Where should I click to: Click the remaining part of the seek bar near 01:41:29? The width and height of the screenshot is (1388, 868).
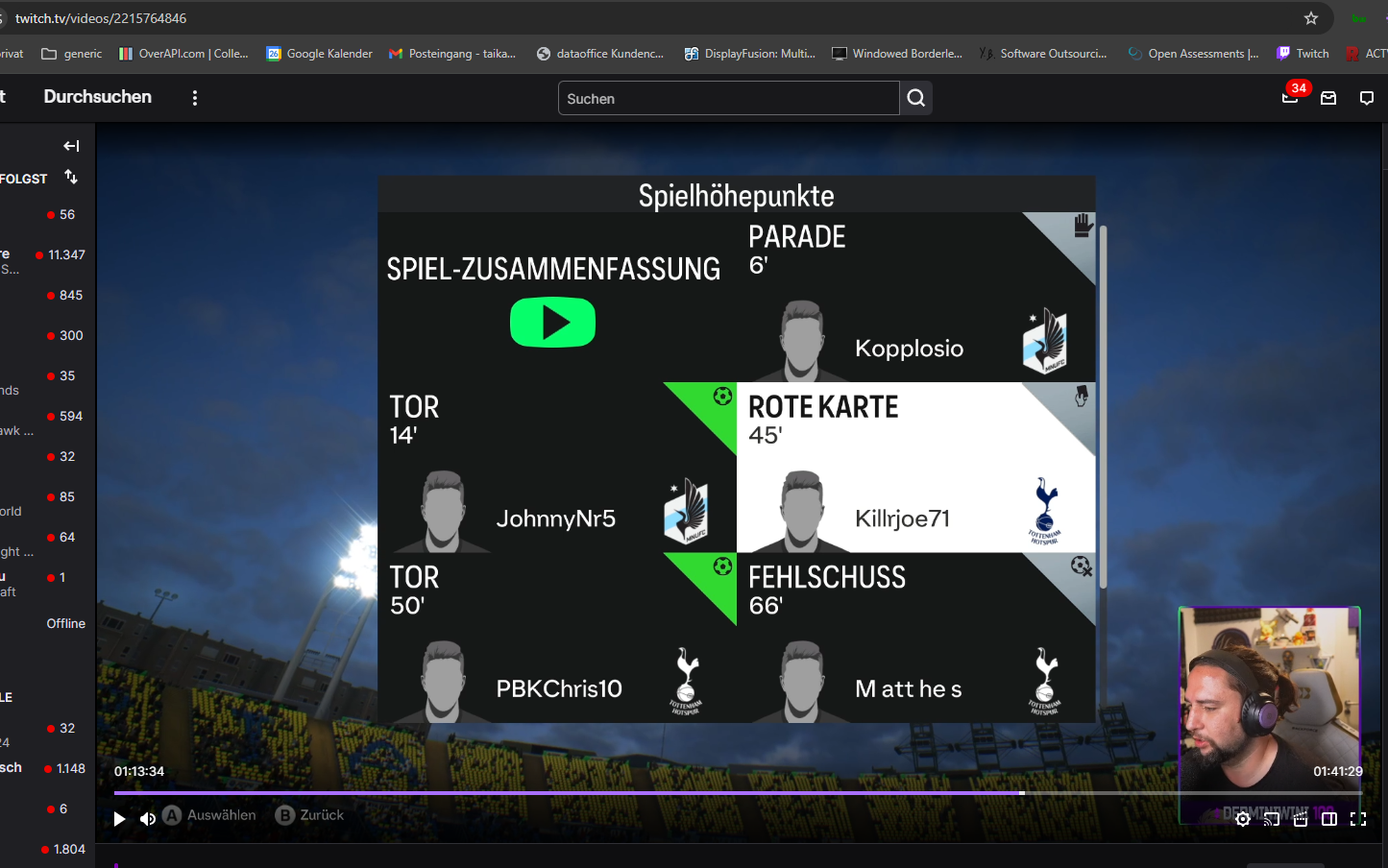click(1193, 793)
